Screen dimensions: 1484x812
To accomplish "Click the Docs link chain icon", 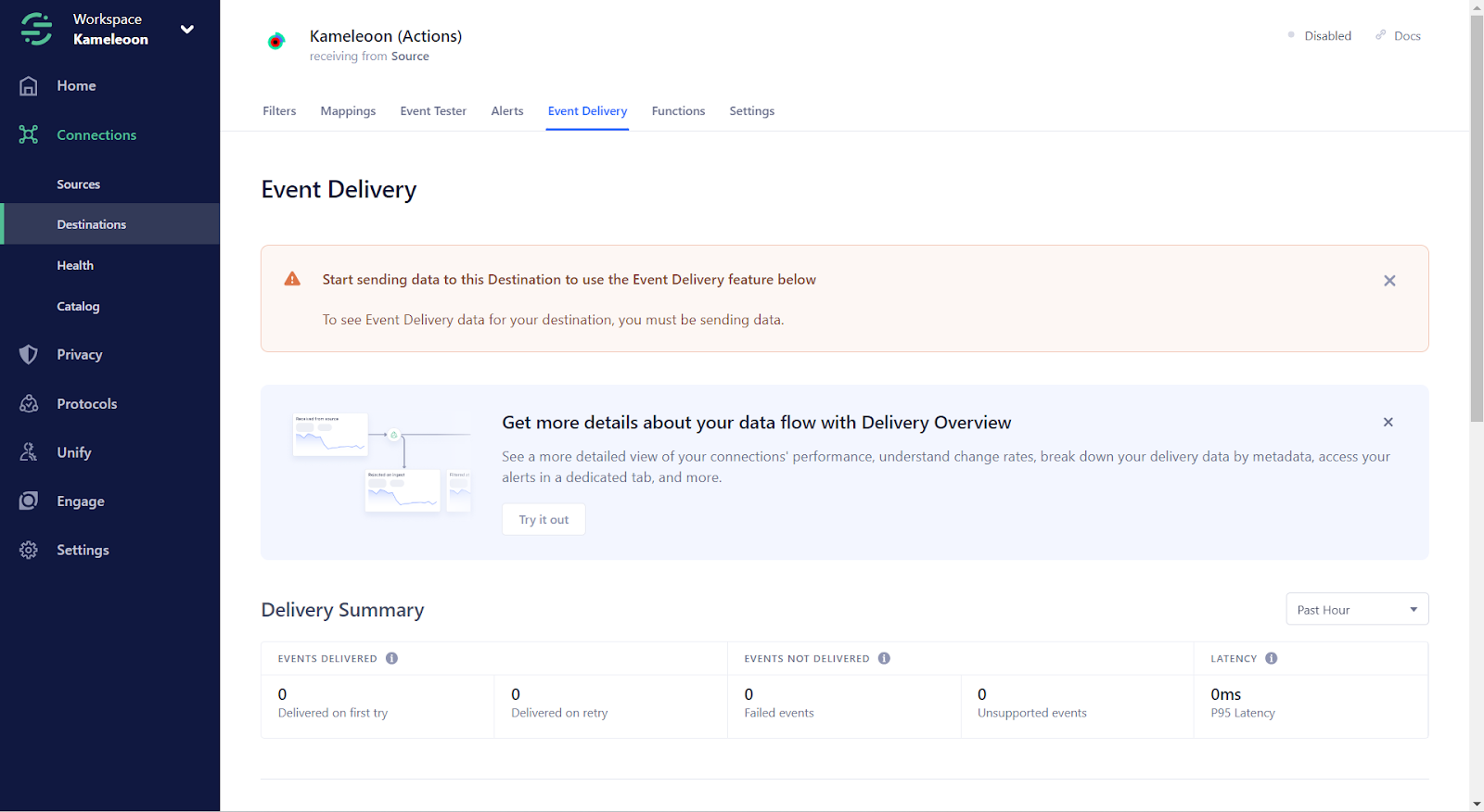I will (x=1381, y=35).
